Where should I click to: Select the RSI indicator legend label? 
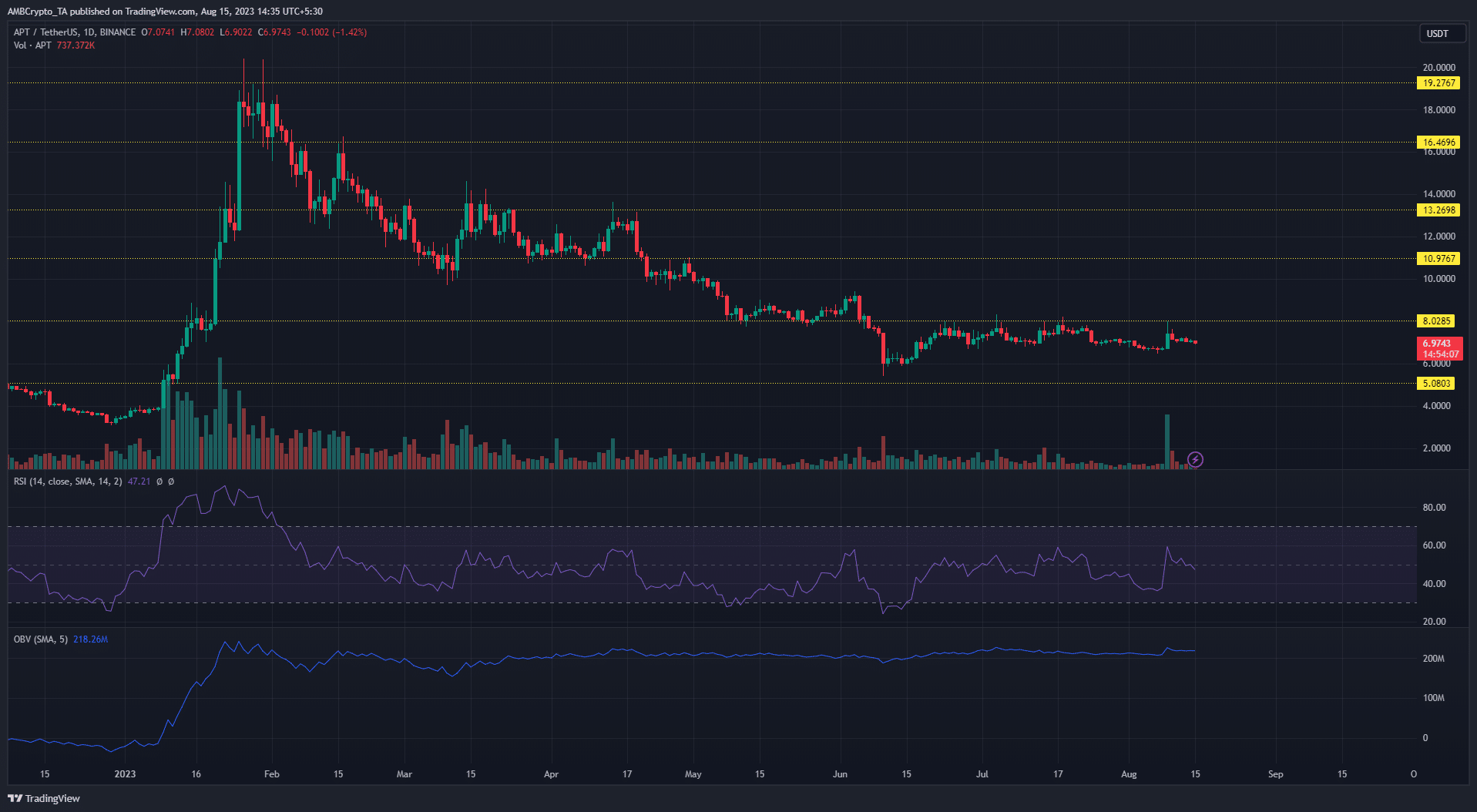click(68, 481)
